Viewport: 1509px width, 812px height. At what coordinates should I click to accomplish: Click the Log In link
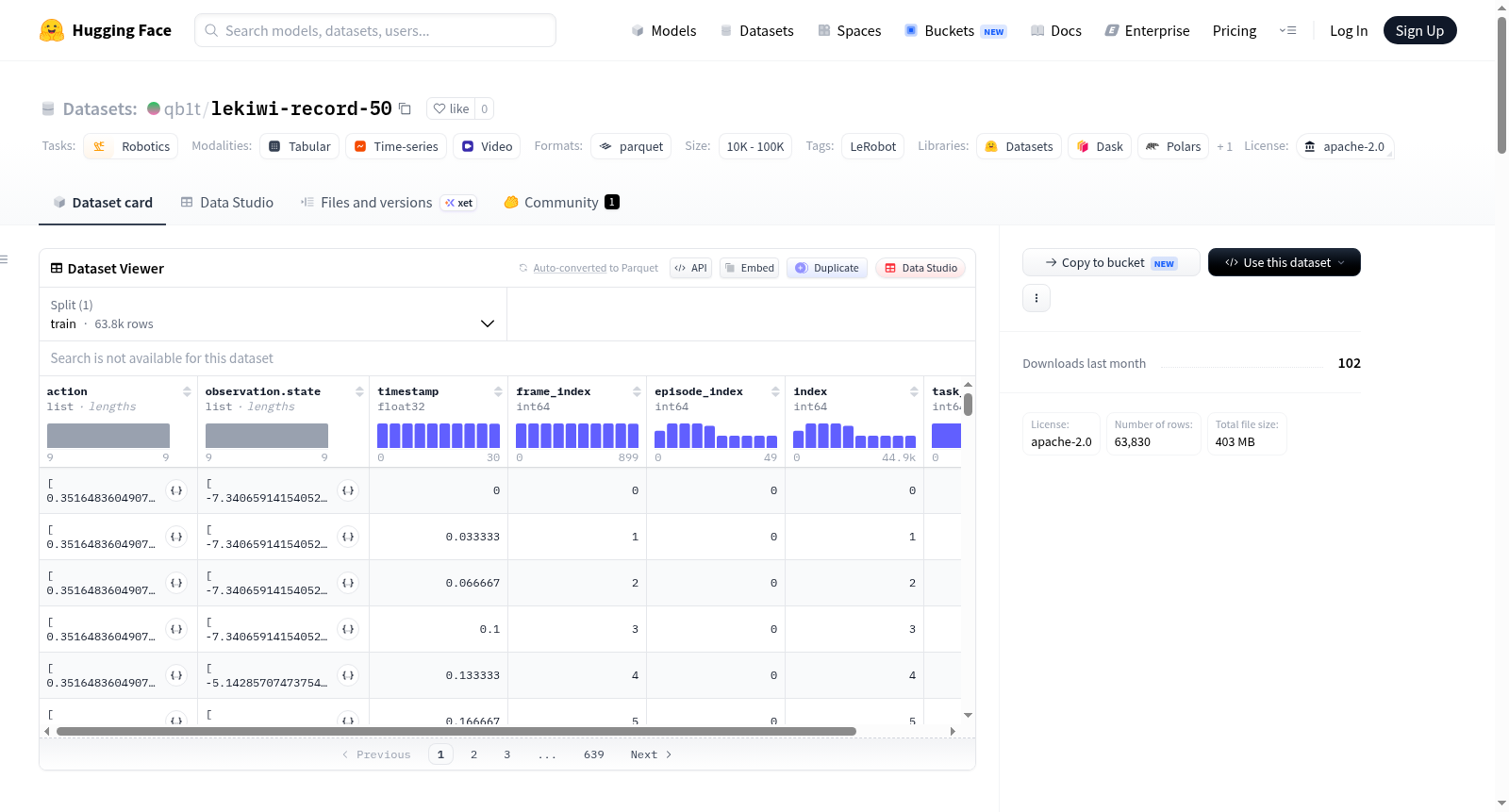pyautogui.click(x=1348, y=30)
